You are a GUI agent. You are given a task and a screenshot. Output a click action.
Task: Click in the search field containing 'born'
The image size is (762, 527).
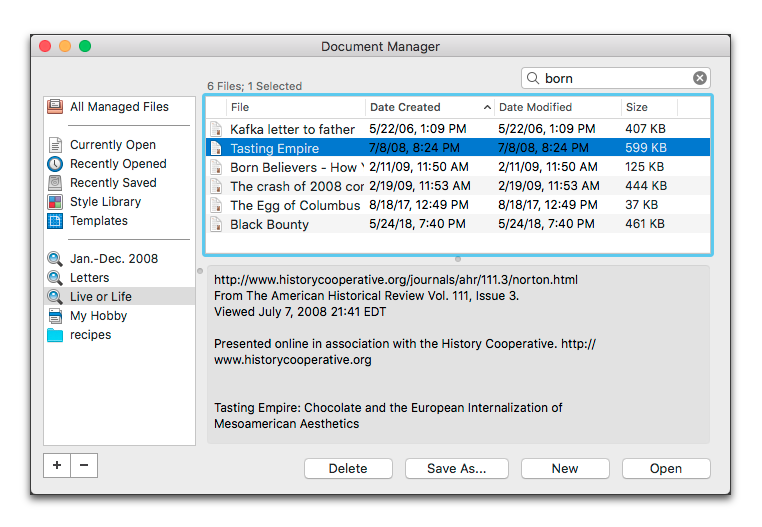pos(616,78)
